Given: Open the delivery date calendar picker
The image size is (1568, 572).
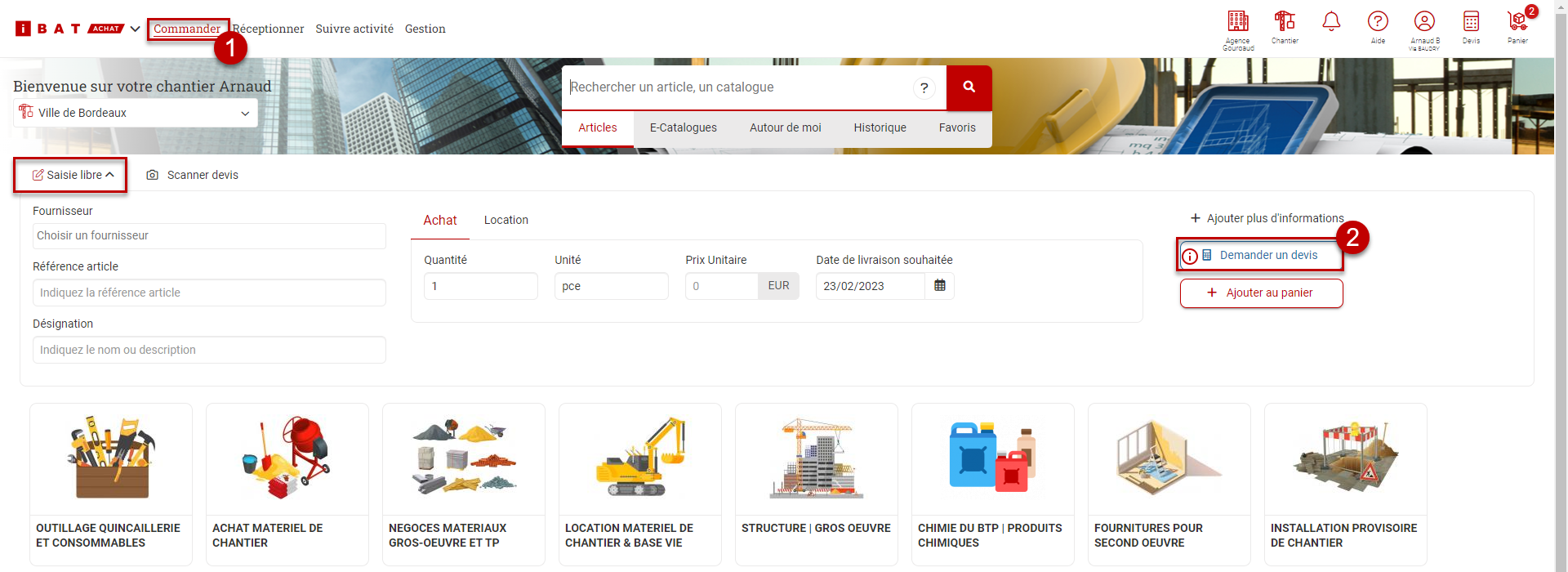Looking at the screenshot, I should coord(939,286).
